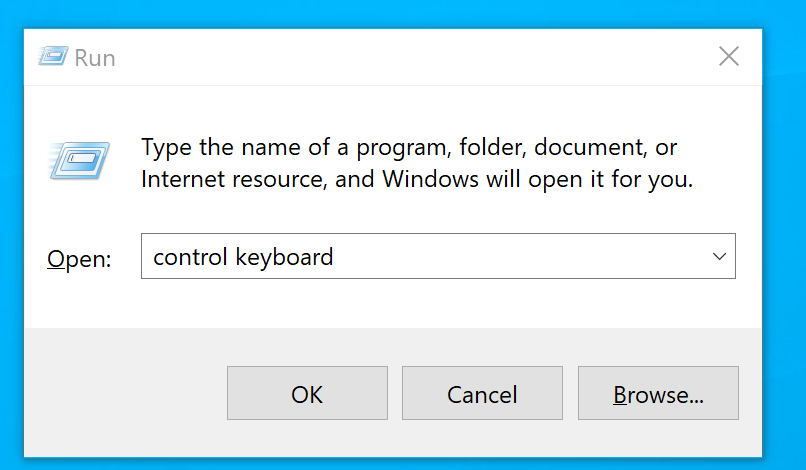Open the Browse... file picker button
Image resolution: width=806 pixels, height=470 pixels.
tap(658, 394)
